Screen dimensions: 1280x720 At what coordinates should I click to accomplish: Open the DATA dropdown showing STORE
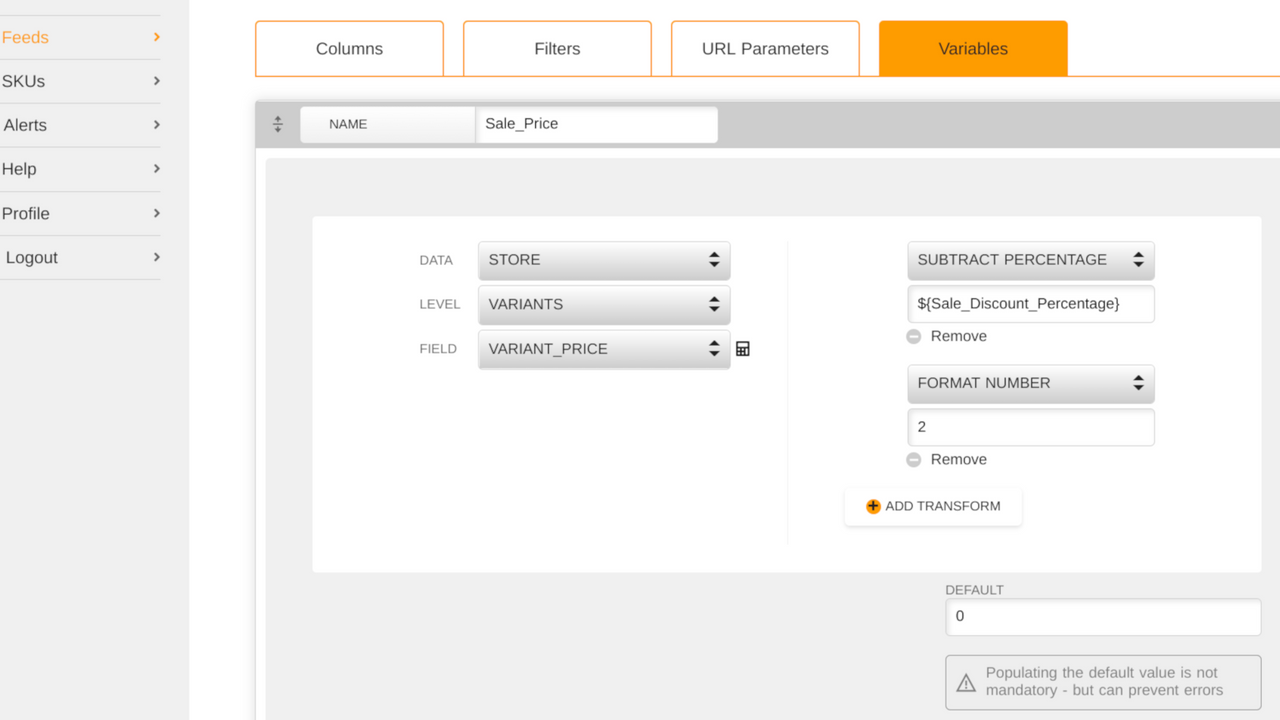(x=604, y=260)
